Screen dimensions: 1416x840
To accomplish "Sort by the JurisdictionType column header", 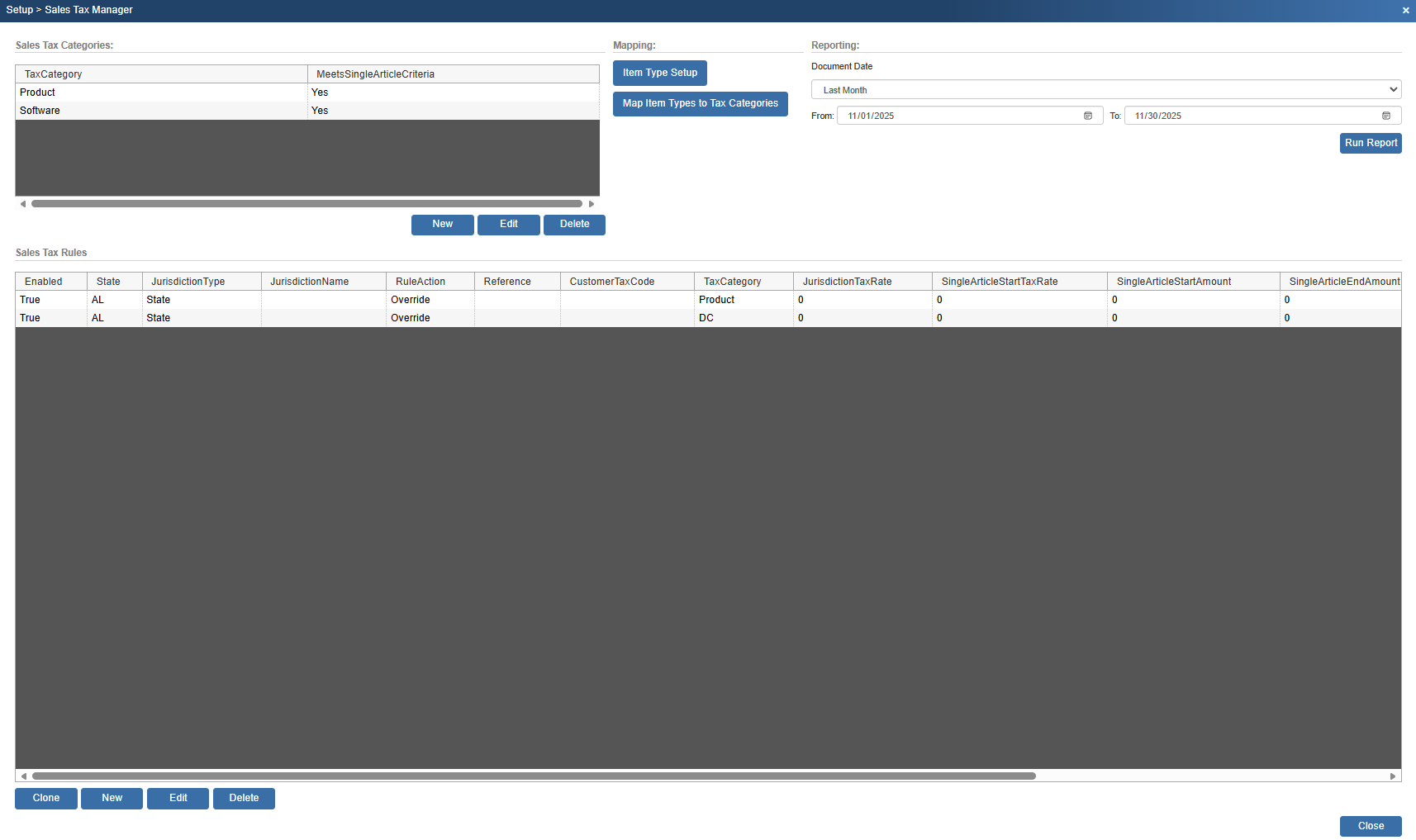I will [188, 282].
